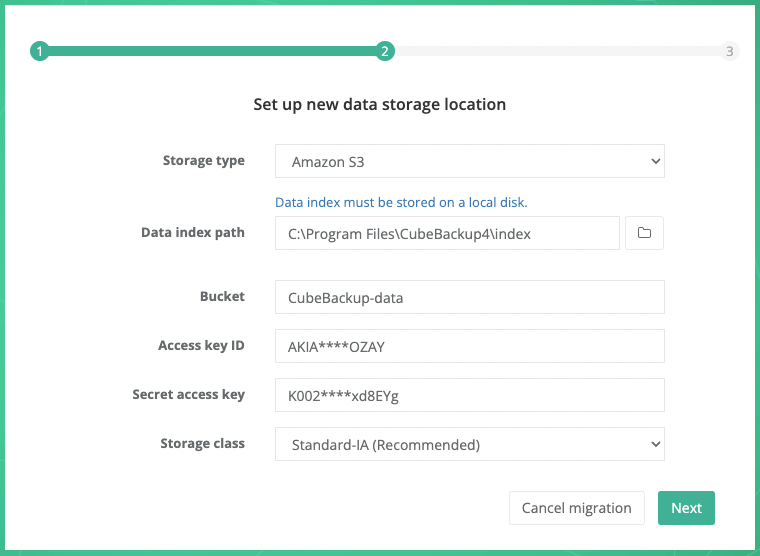Jump to step 3 circle marker
Screen dimensions: 760x556
tap(730, 51)
